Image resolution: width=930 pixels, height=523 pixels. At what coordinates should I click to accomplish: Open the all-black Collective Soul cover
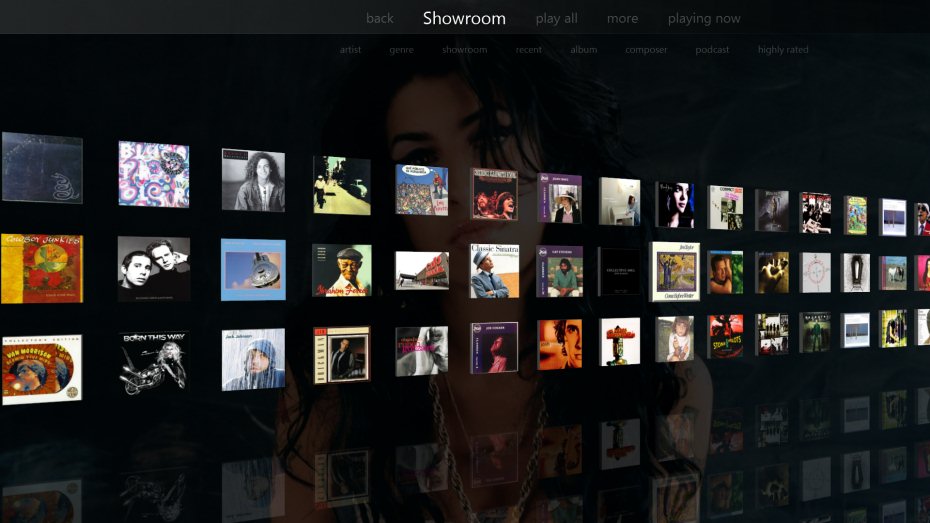pos(619,272)
